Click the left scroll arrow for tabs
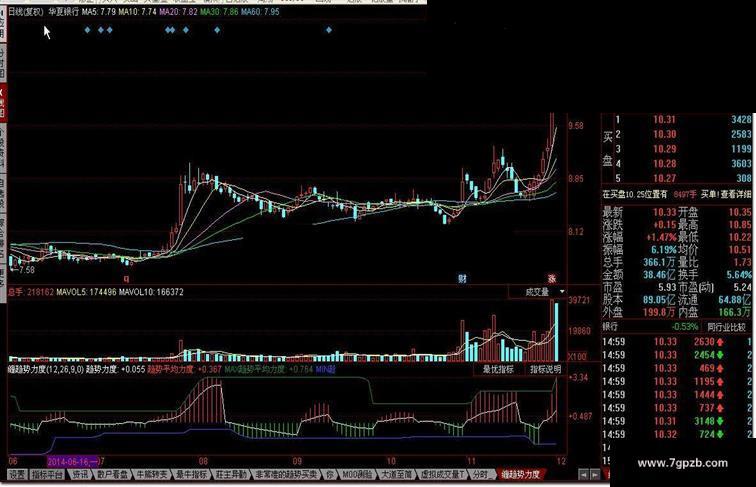This screenshot has width=756, height=487. [583, 475]
